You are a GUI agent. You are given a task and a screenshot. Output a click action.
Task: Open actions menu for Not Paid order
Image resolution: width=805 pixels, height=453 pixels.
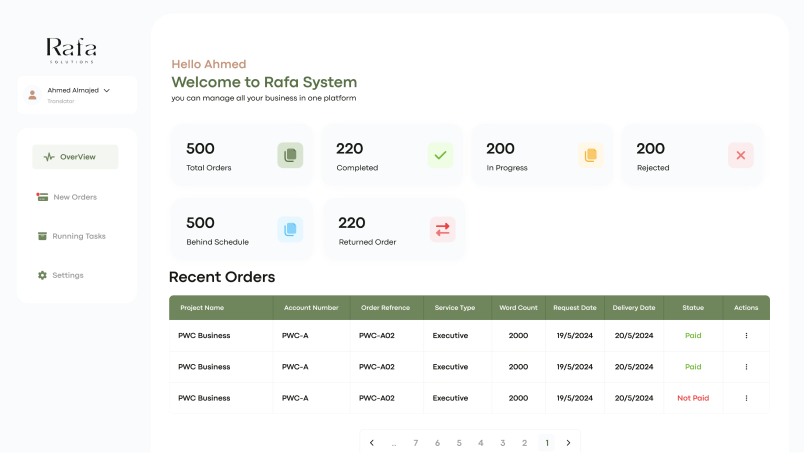tap(746, 398)
